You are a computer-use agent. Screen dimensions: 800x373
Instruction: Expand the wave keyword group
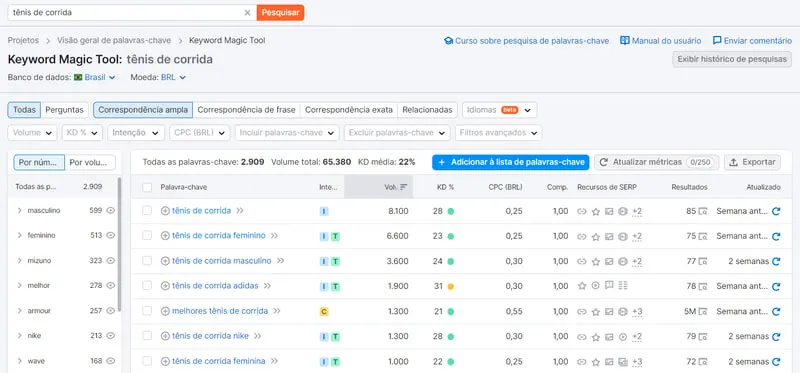point(19,361)
